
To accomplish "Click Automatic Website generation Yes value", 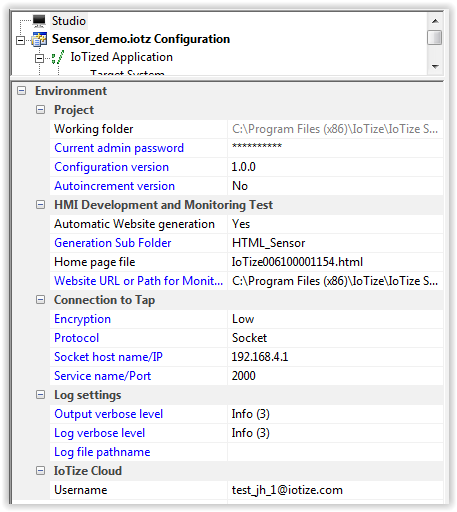I will click(335, 224).
